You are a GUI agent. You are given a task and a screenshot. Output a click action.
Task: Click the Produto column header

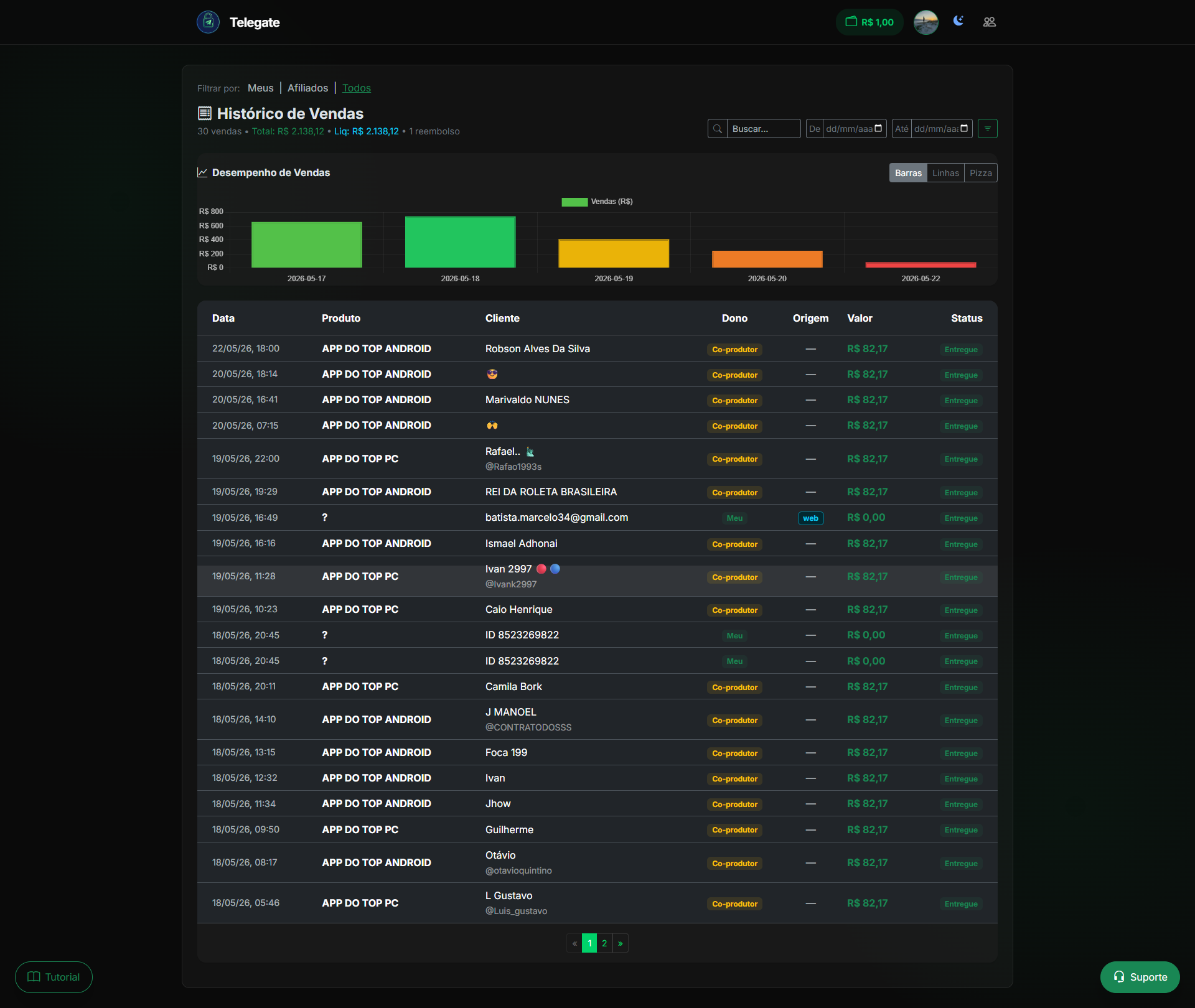click(340, 318)
